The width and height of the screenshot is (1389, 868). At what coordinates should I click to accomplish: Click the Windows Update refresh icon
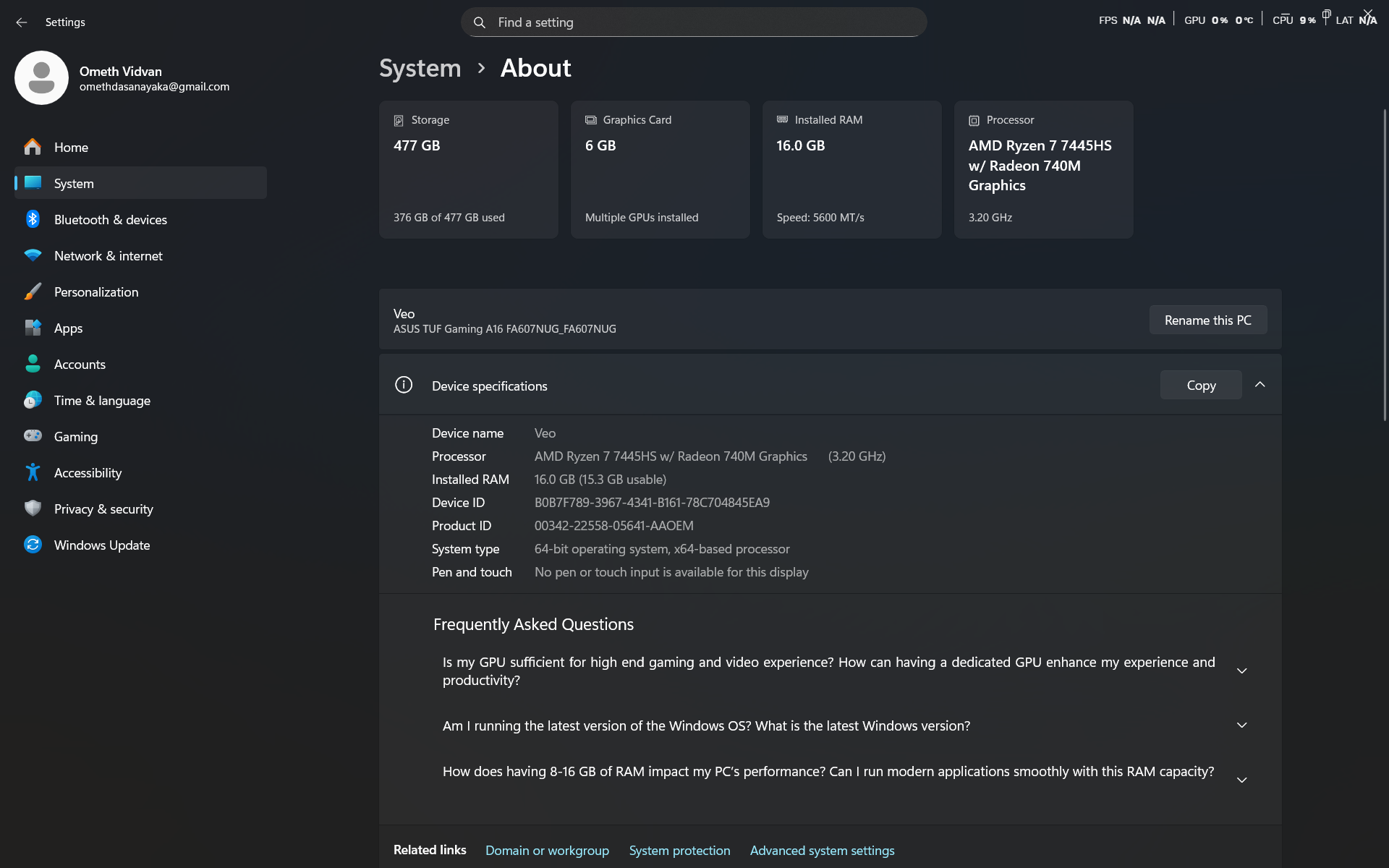(33, 545)
